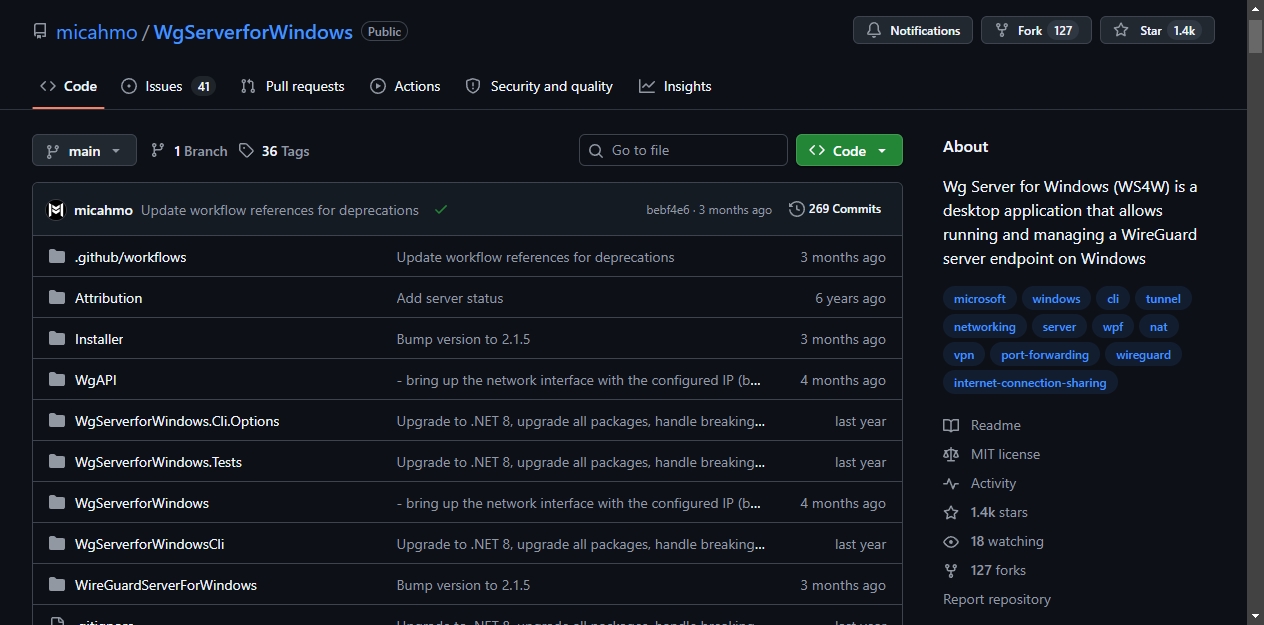
Task: Focus the Go to file search field
Action: pyautogui.click(x=683, y=150)
